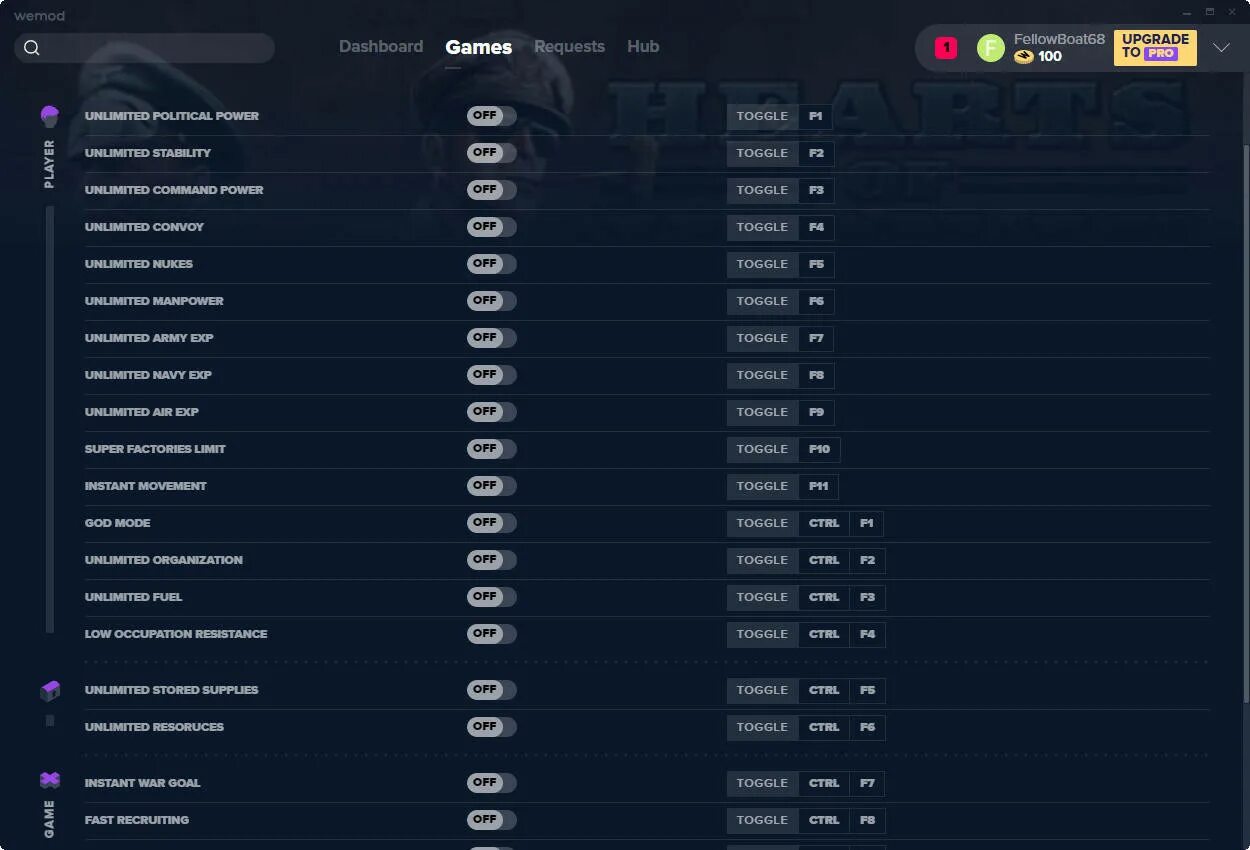Click Super Factories Limit label
Image resolution: width=1250 pixels, height=850 pixels.
pyautogui.click(x=155, y=449)
